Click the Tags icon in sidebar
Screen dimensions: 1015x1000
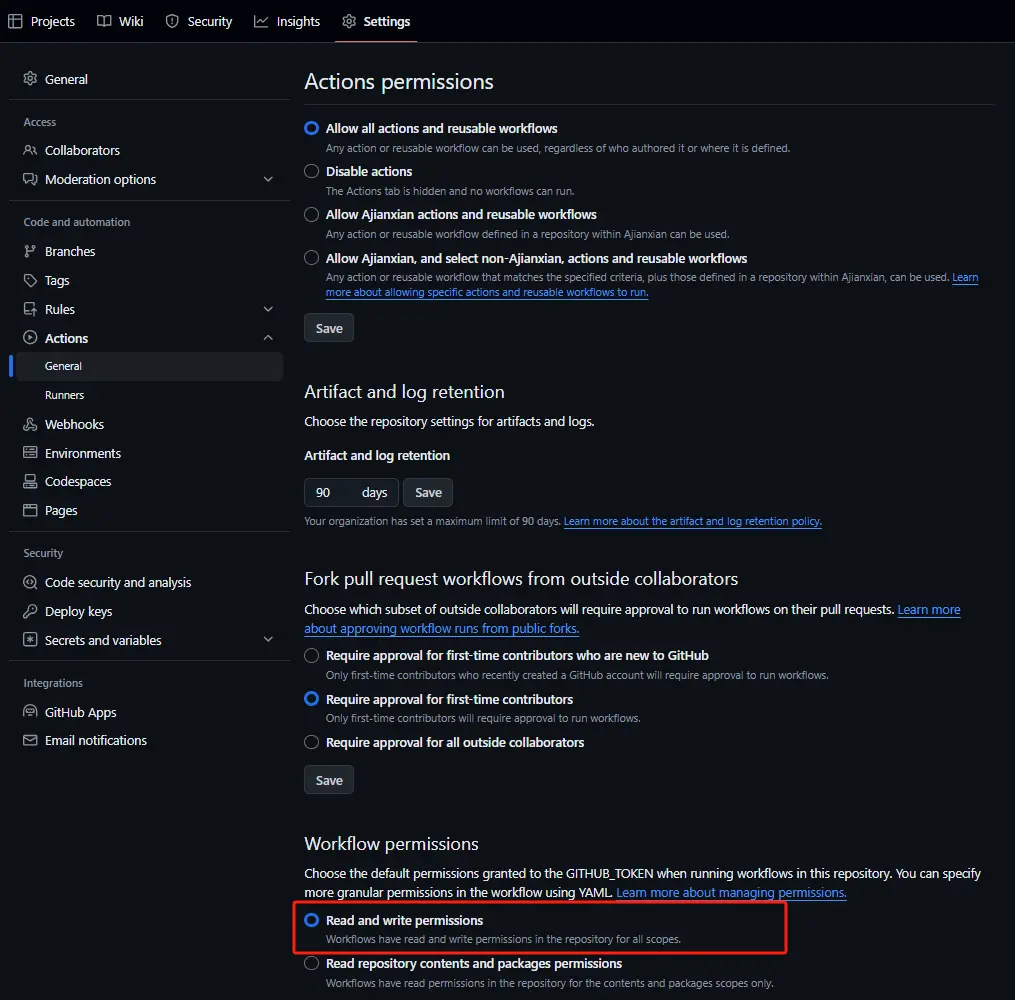[30, 281]
